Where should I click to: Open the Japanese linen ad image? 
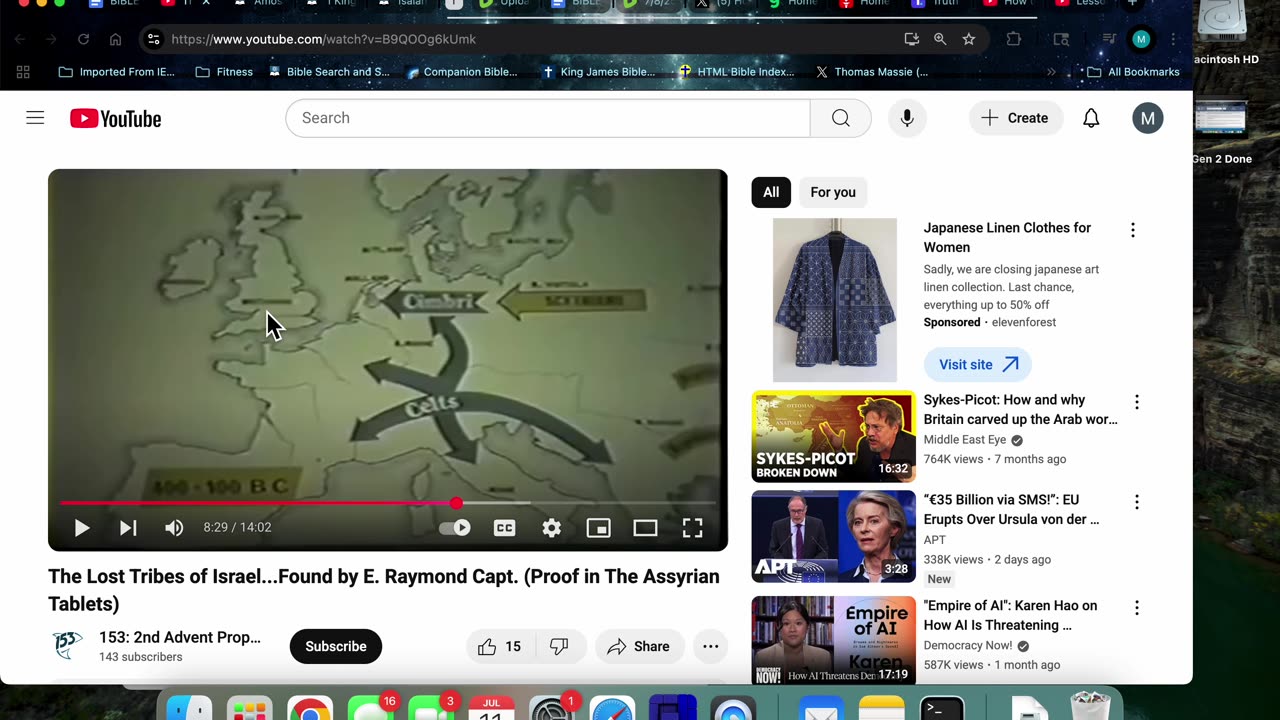click(835, 300)
